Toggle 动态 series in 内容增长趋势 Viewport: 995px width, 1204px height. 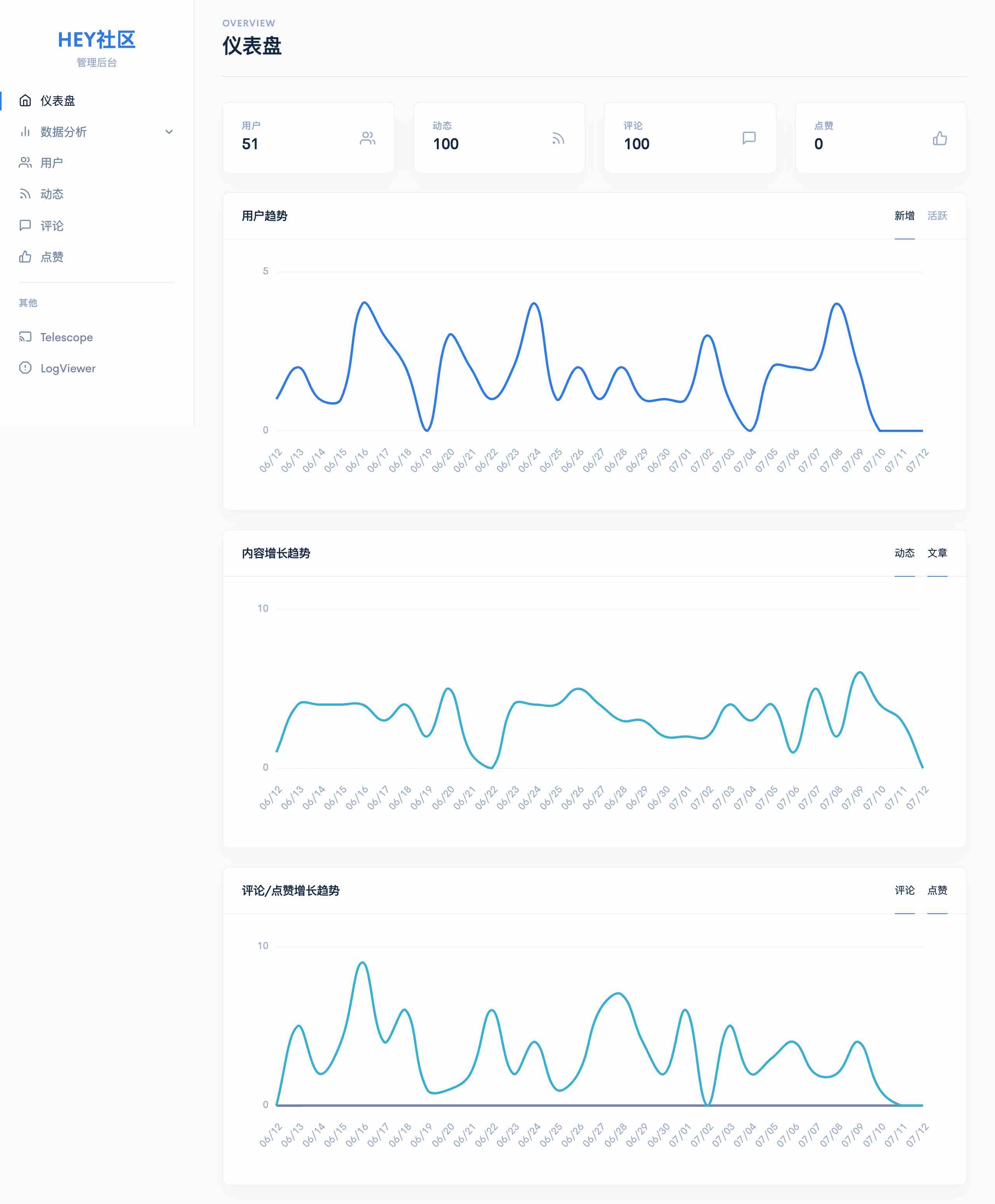tap(904, 553)
